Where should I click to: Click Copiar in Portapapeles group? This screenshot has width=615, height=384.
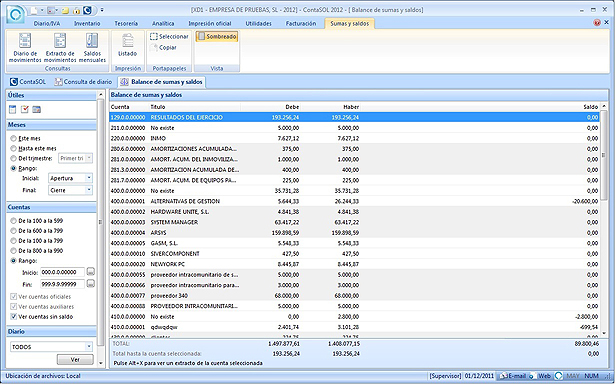(x=164, y=47)
